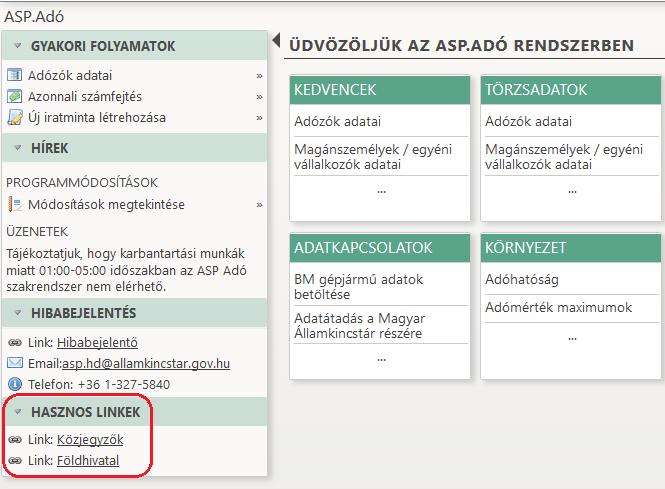The width and height of the screenshot is (665, 489).
Task: Click the chain icon beside Hibabejelentő link
Action: click(x=15, y=342)
